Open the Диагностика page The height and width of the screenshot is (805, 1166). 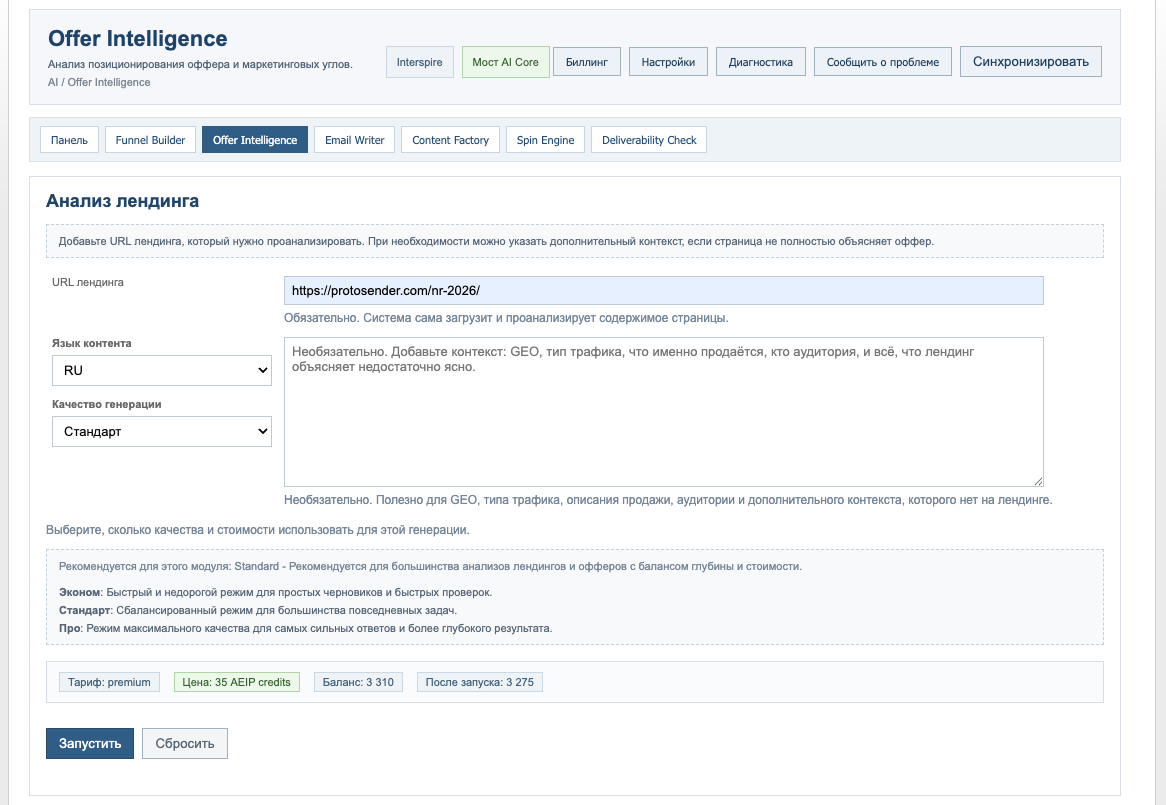(759, 61)
